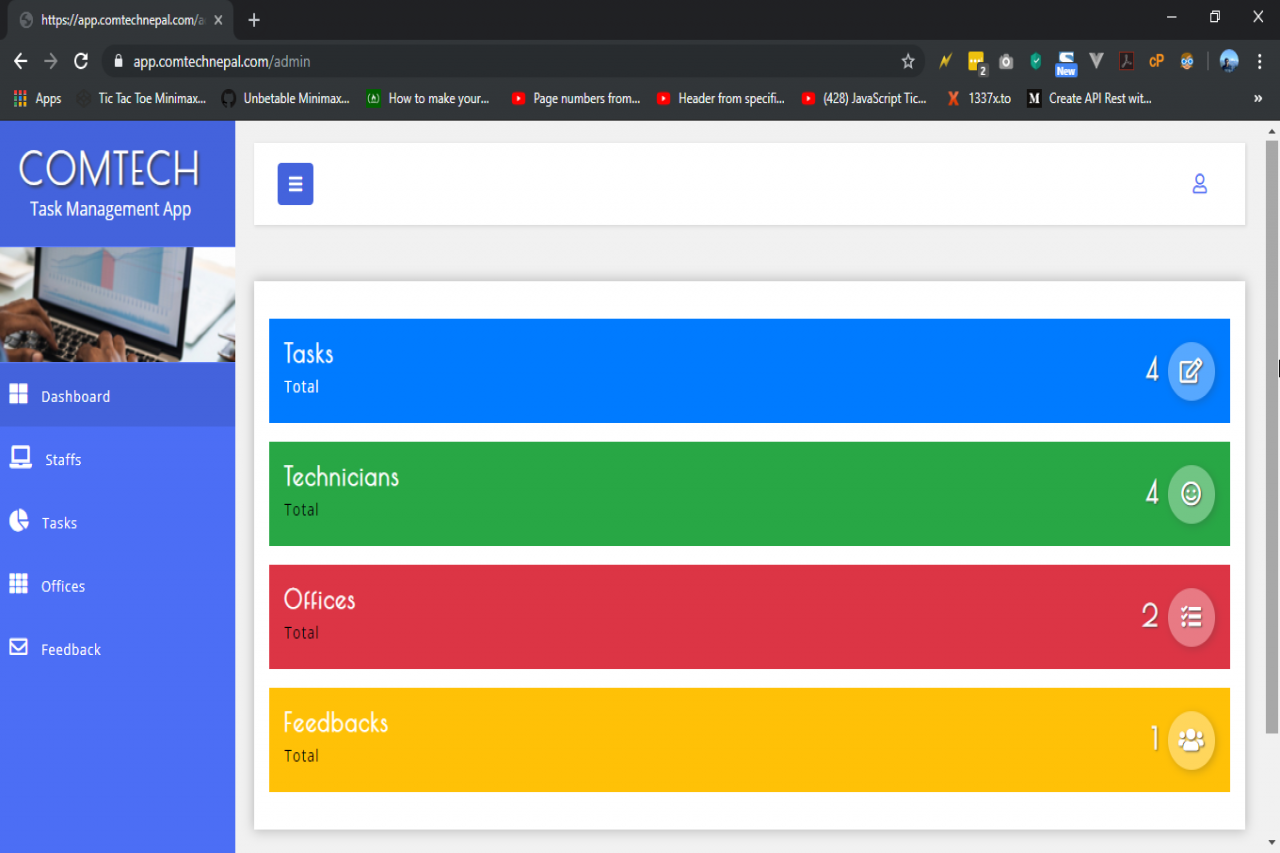Click the Tasks edit pencil icon

click(x=1190, y=371)
